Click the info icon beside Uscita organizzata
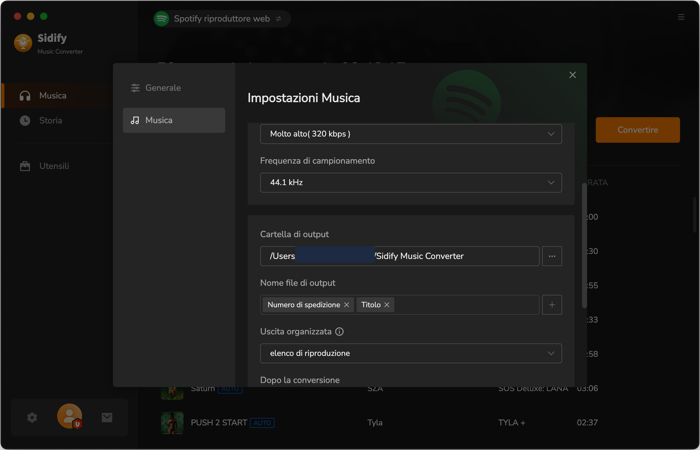700x450 pixels. pos(339,332)
